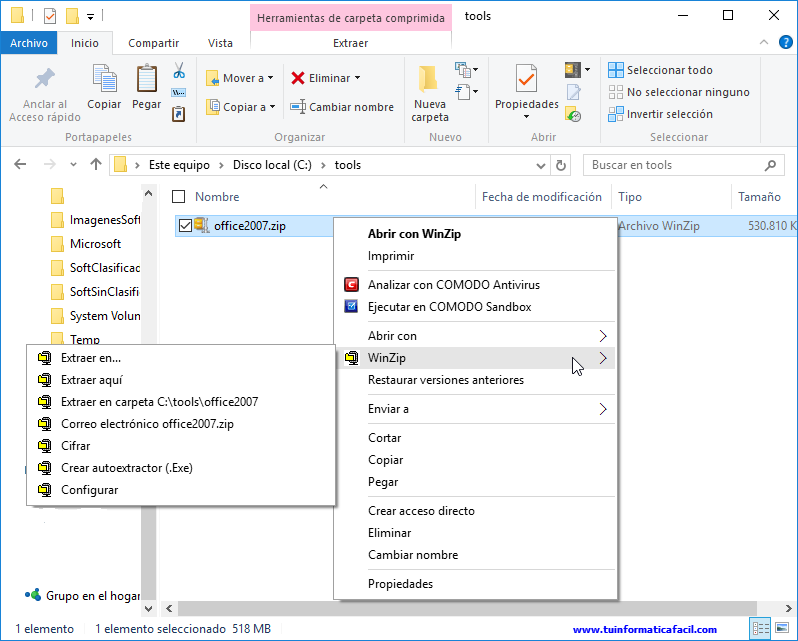Image resolution: width=798 pixels, height=641 pixels.
Task: Open recent locations dropdown arrow
Action: [73, 164]
